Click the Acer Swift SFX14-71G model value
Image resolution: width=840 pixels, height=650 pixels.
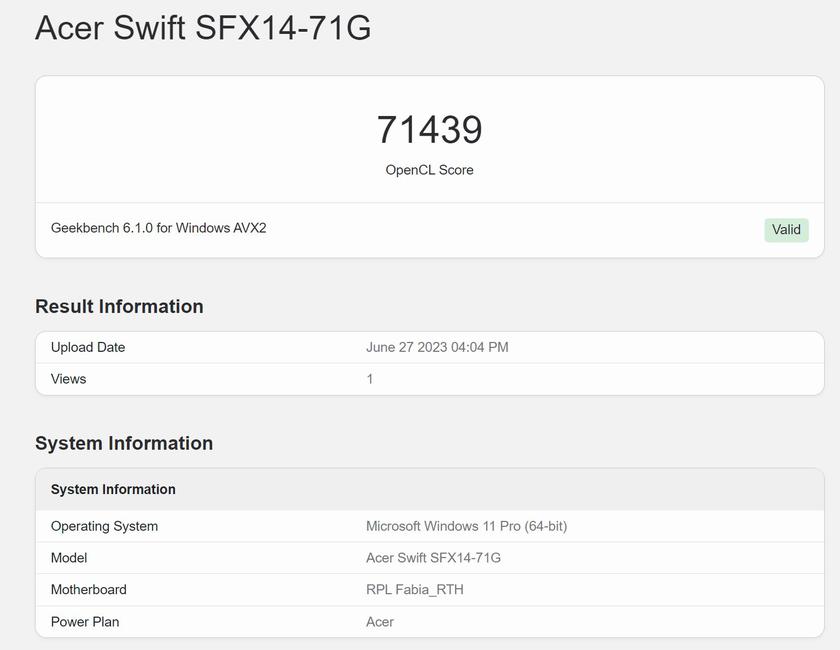click(433, 558)
